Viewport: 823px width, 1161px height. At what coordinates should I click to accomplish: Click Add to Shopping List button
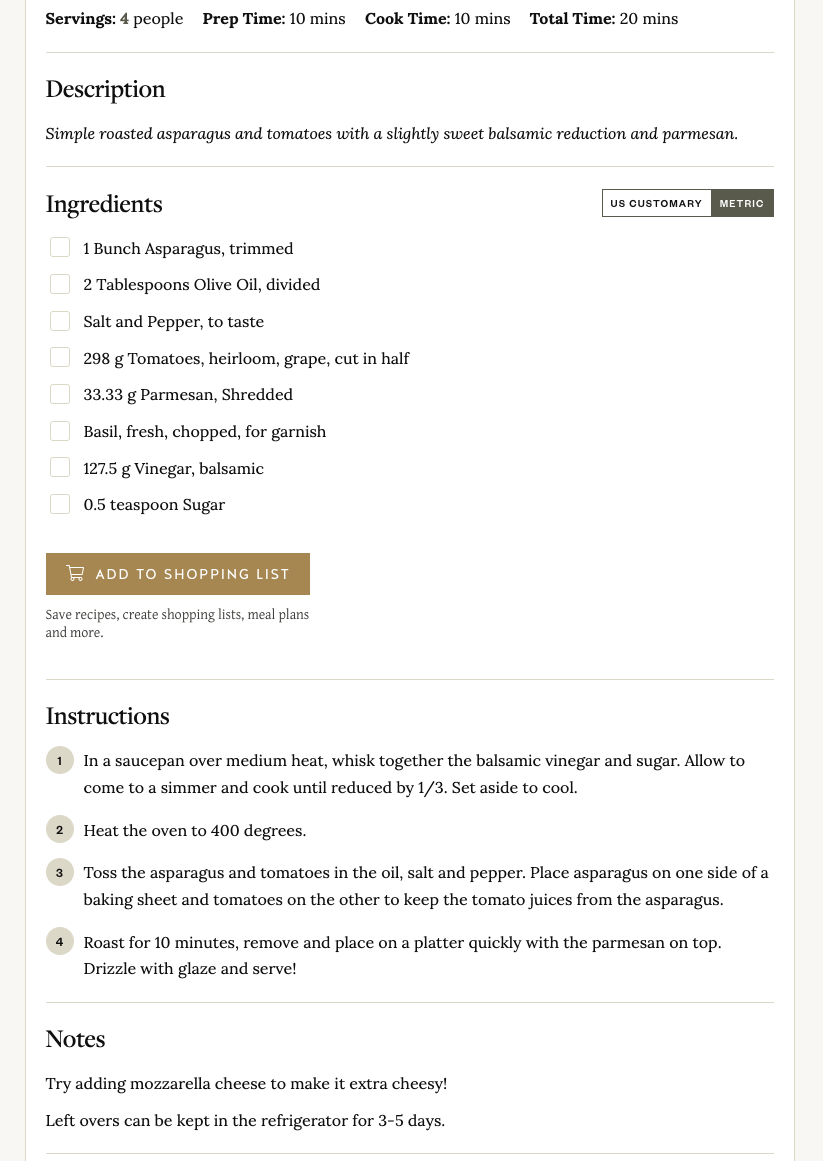(178, 574)
